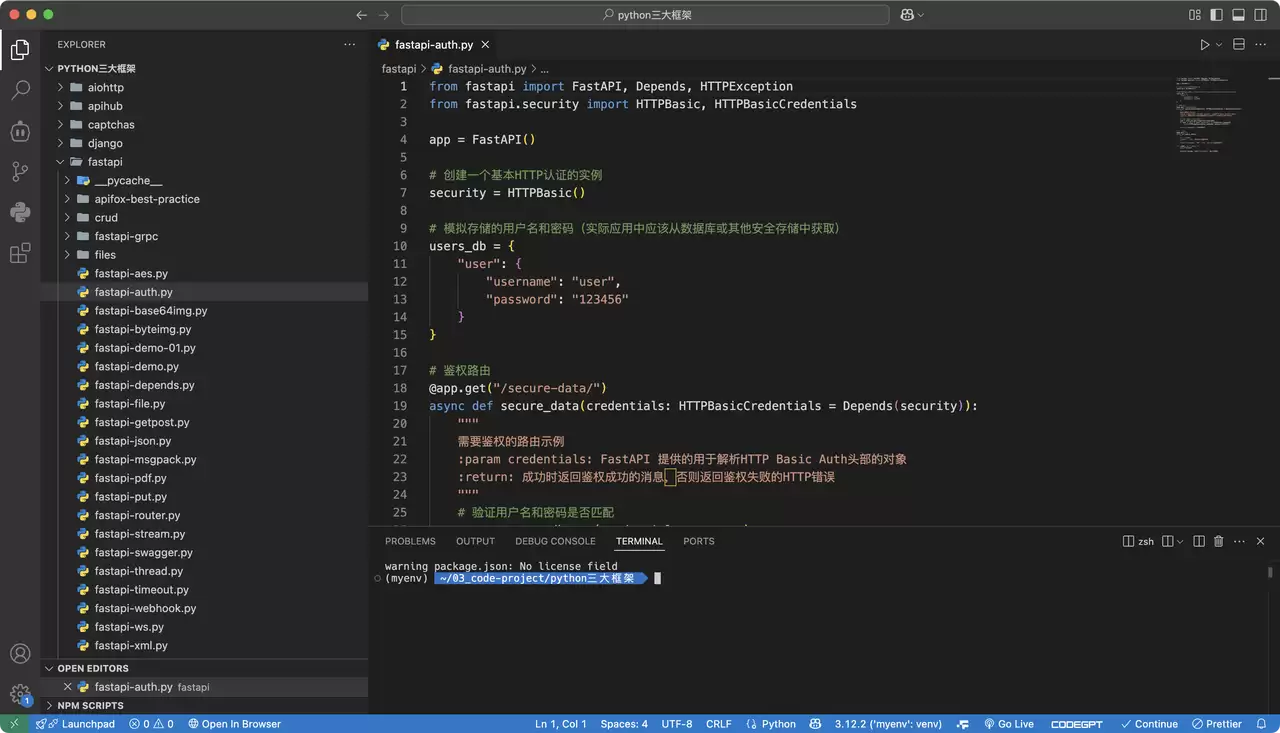Switch to the OUTPUT tab
The width and height of the screenshot is (1280, 733).
pos(475,541)
